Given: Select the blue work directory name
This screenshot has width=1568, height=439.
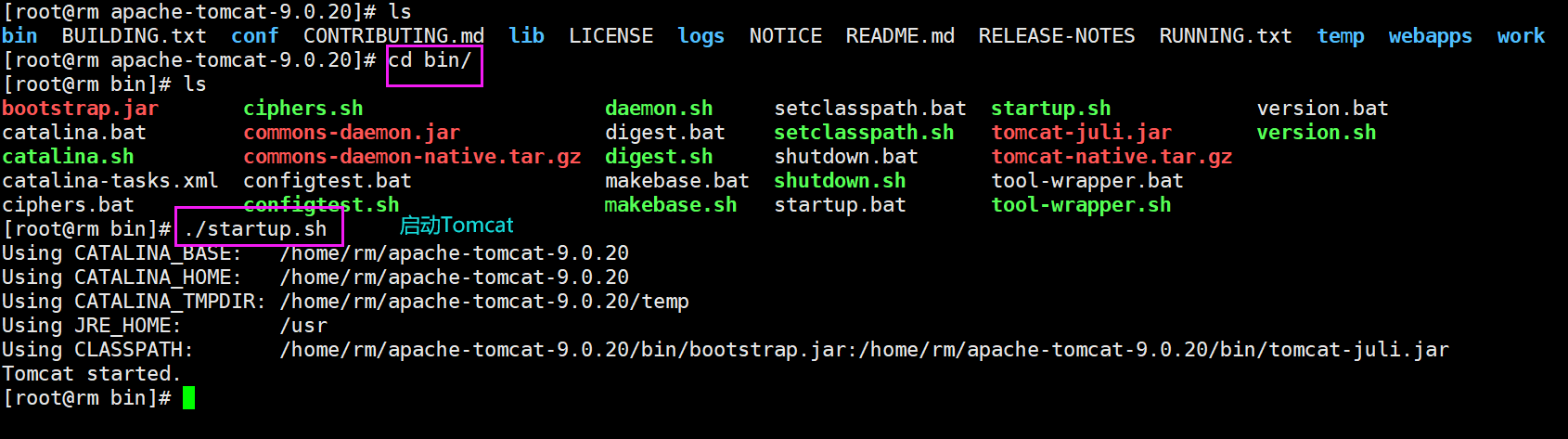Looking at the screenshot, I should pyautogui.click(x=1521, y=36).
